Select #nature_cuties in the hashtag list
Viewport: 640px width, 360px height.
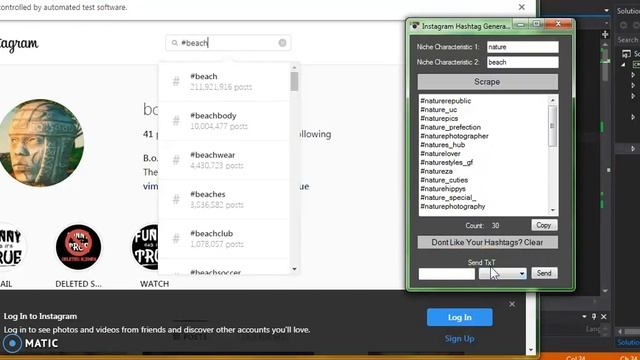(x=444, y=180)
